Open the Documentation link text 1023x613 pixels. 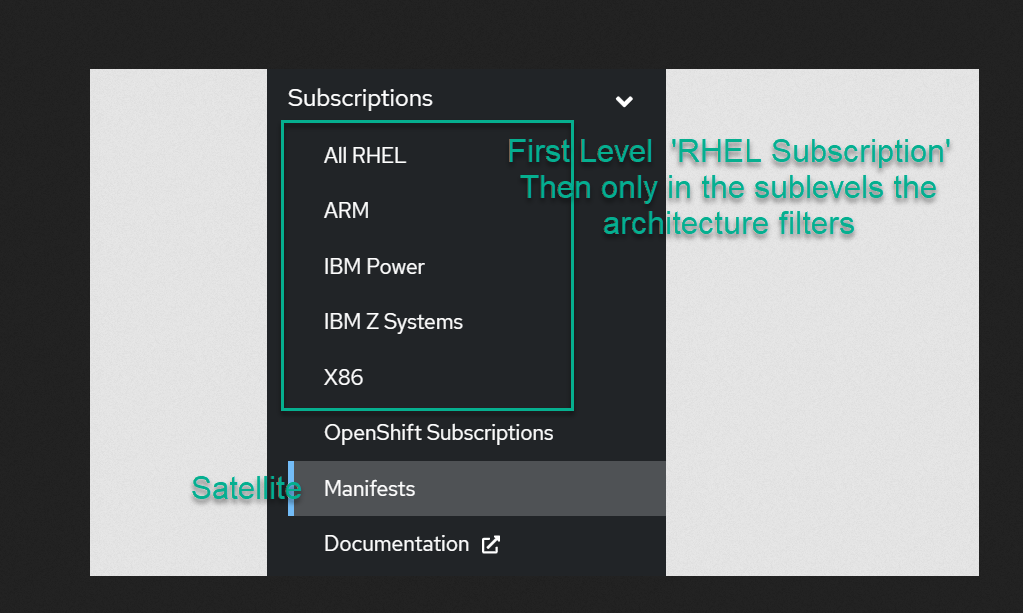(396, 544)
